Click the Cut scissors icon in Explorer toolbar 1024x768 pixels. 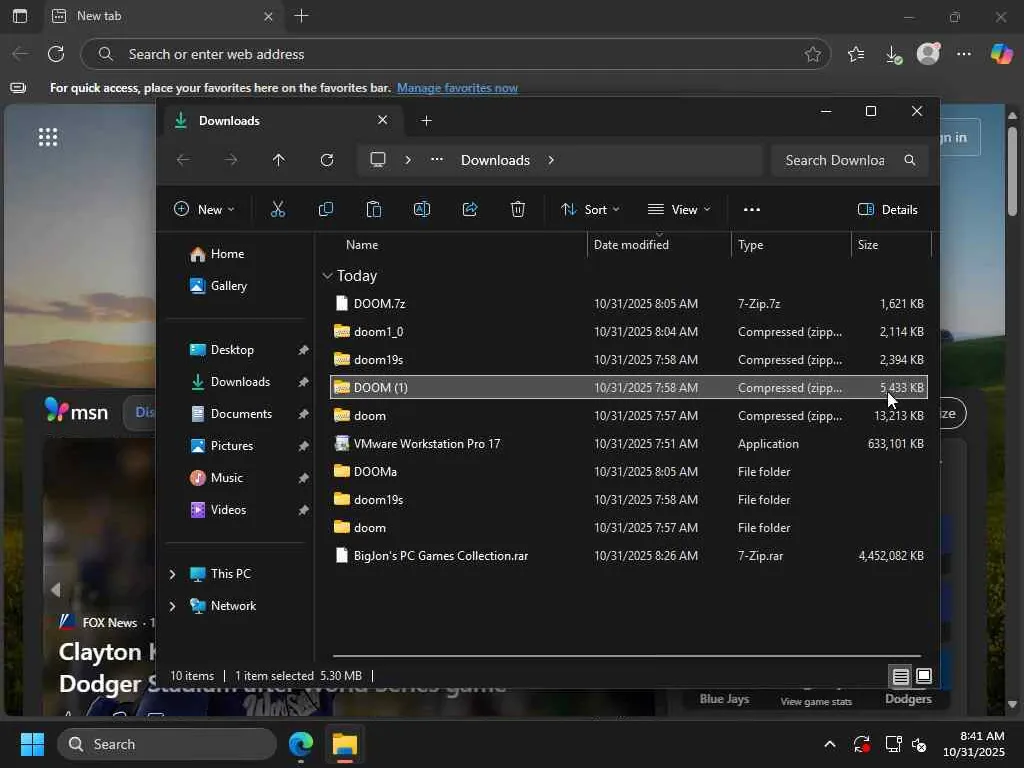278,209
